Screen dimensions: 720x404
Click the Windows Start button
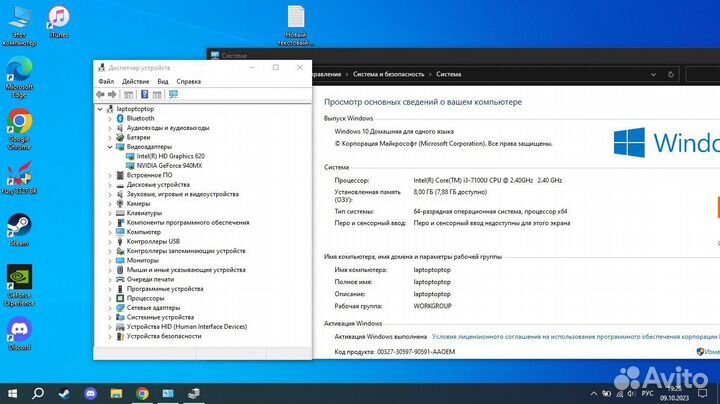[13, 393]
